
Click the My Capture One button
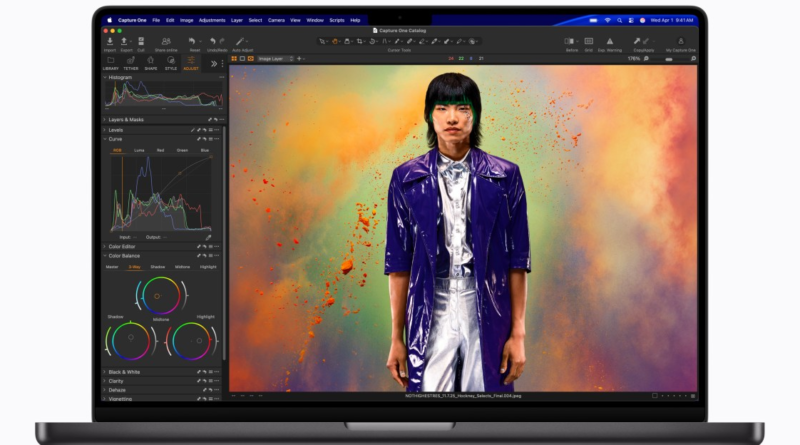[x=683, y=41]
